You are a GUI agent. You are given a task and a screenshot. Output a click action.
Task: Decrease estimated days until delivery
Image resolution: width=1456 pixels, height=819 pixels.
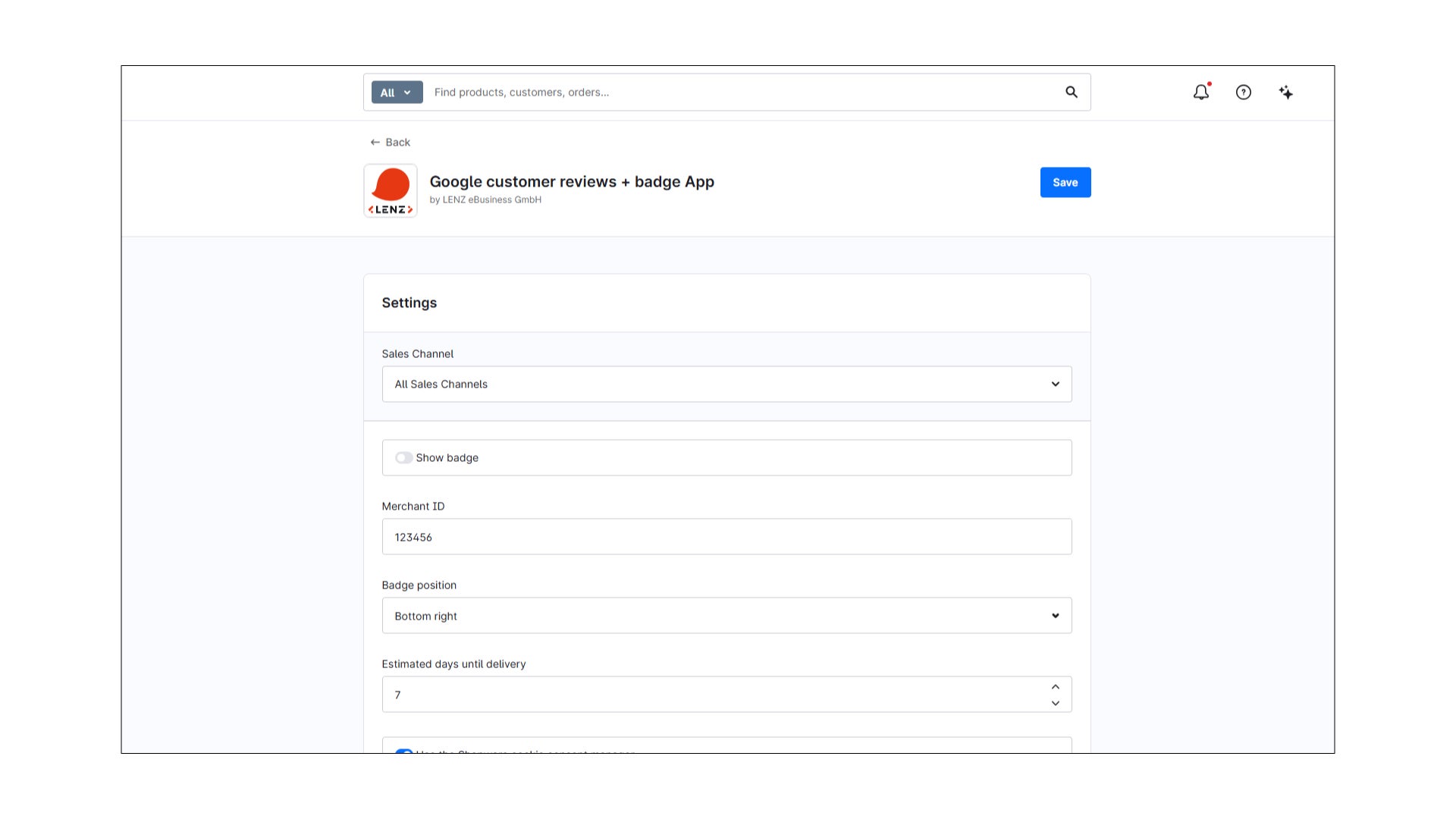tap(1055, 703)
